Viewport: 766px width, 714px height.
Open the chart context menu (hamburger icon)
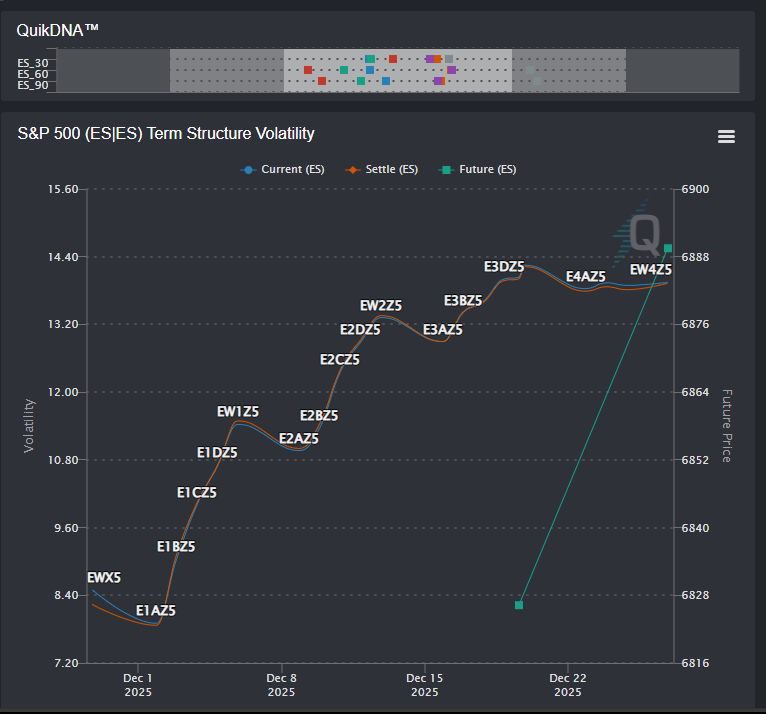(x=726, y=137)
